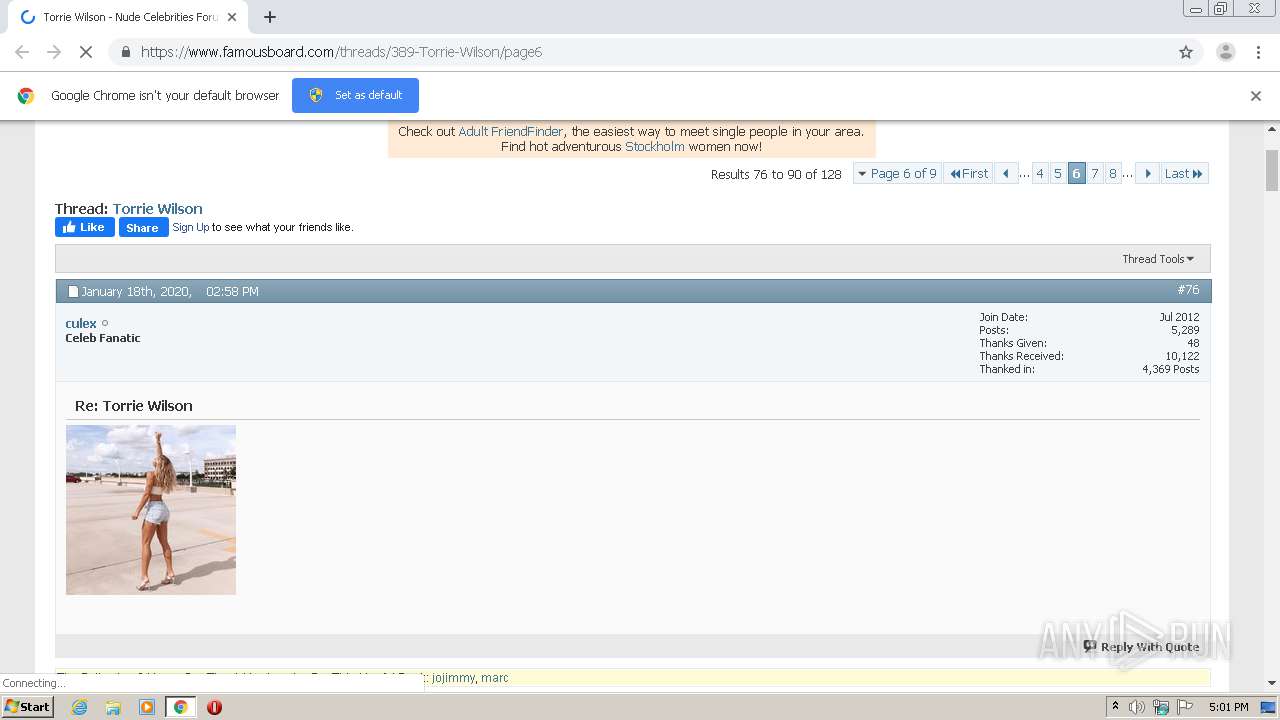The width and height of the screenshot is (1280, 720).
Task: Click the Show desktop button
Action: tap(1269, 707)
